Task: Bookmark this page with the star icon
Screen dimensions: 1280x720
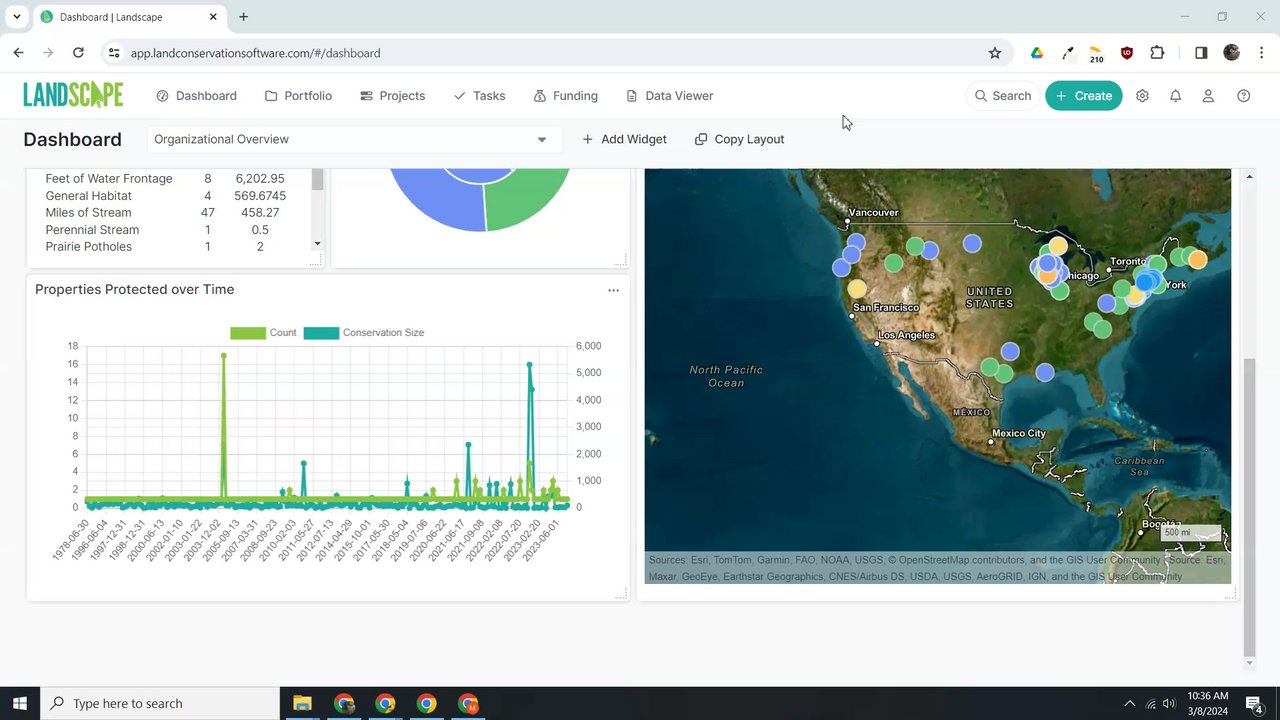Action: pyautogui.click(x=995, y=53)
